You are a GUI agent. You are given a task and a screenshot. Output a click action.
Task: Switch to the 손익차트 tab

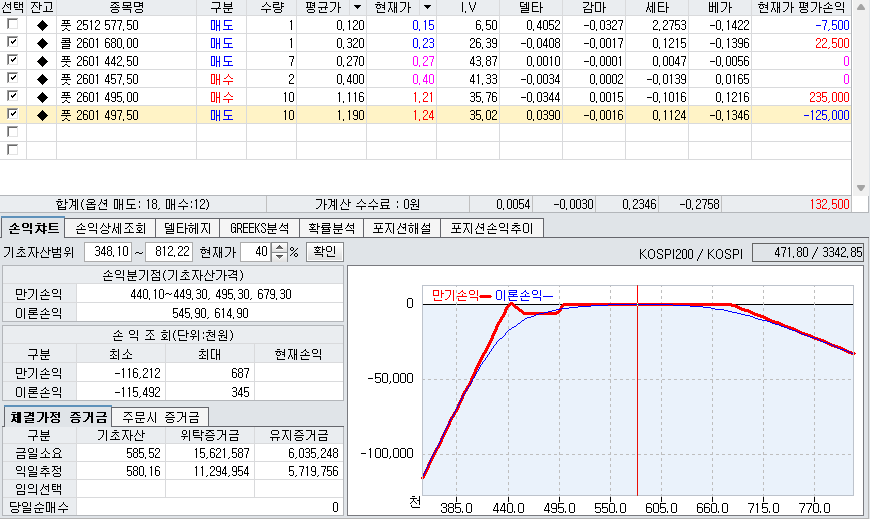pyautogui.click(x=33, y=228)
